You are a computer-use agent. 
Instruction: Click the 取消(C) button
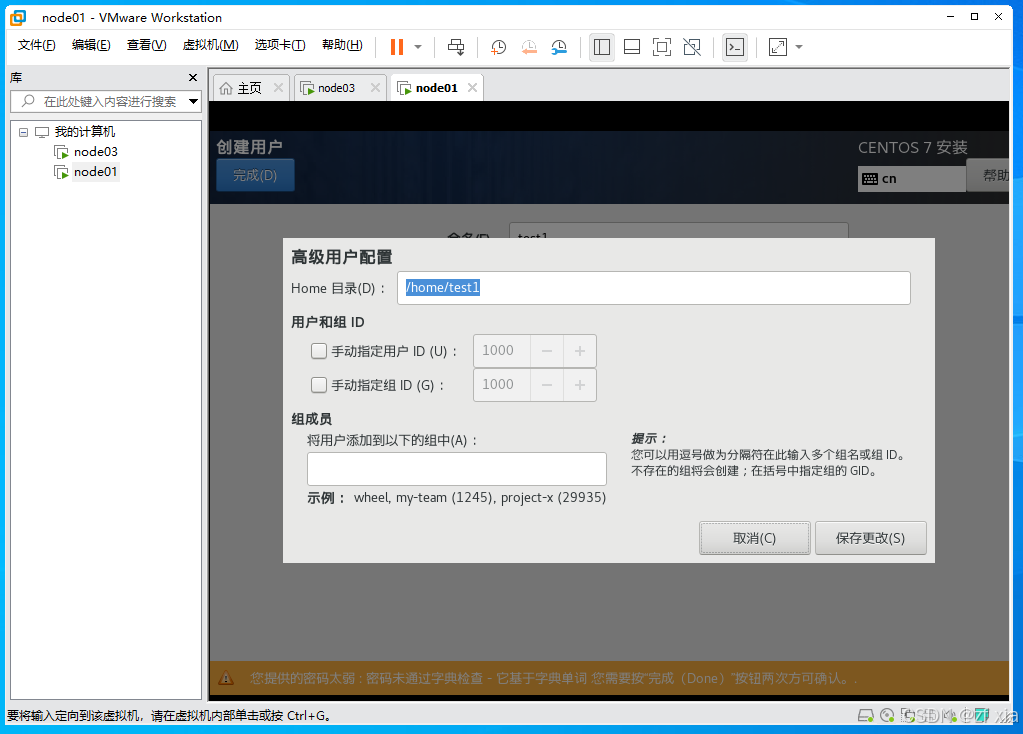click(754, 538)
